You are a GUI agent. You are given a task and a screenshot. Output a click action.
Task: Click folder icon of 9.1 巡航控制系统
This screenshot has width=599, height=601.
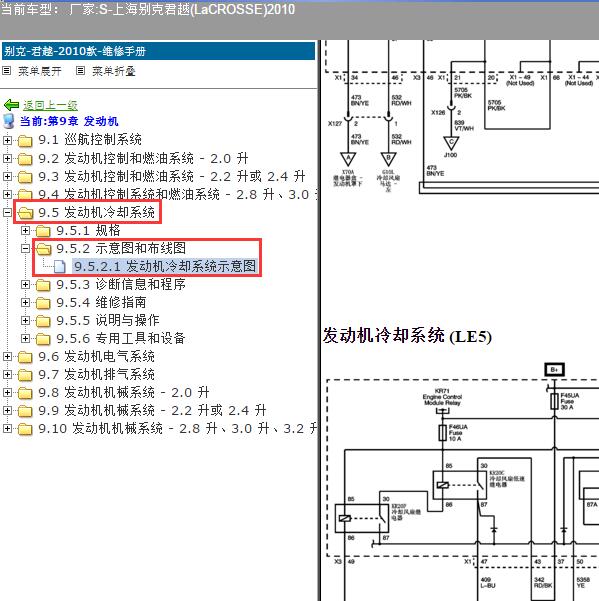[x=25, y=141]
